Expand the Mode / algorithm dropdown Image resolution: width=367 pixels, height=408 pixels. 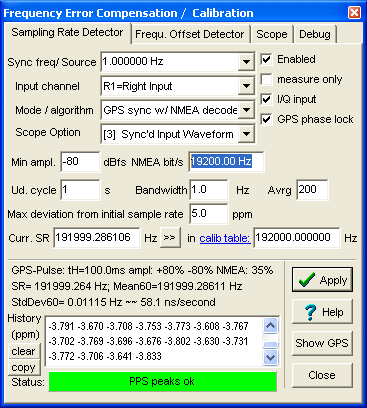246,110
